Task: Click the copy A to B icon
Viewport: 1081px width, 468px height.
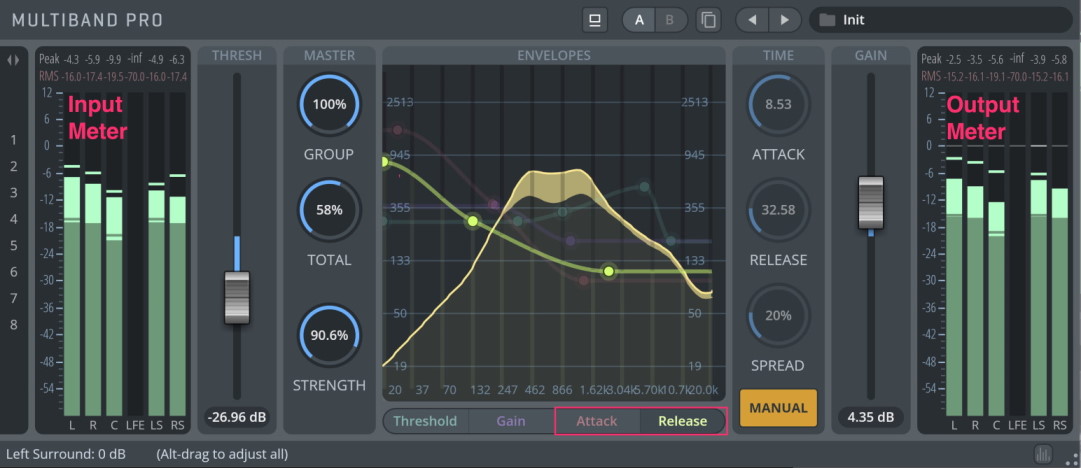Action: [708, 20]
